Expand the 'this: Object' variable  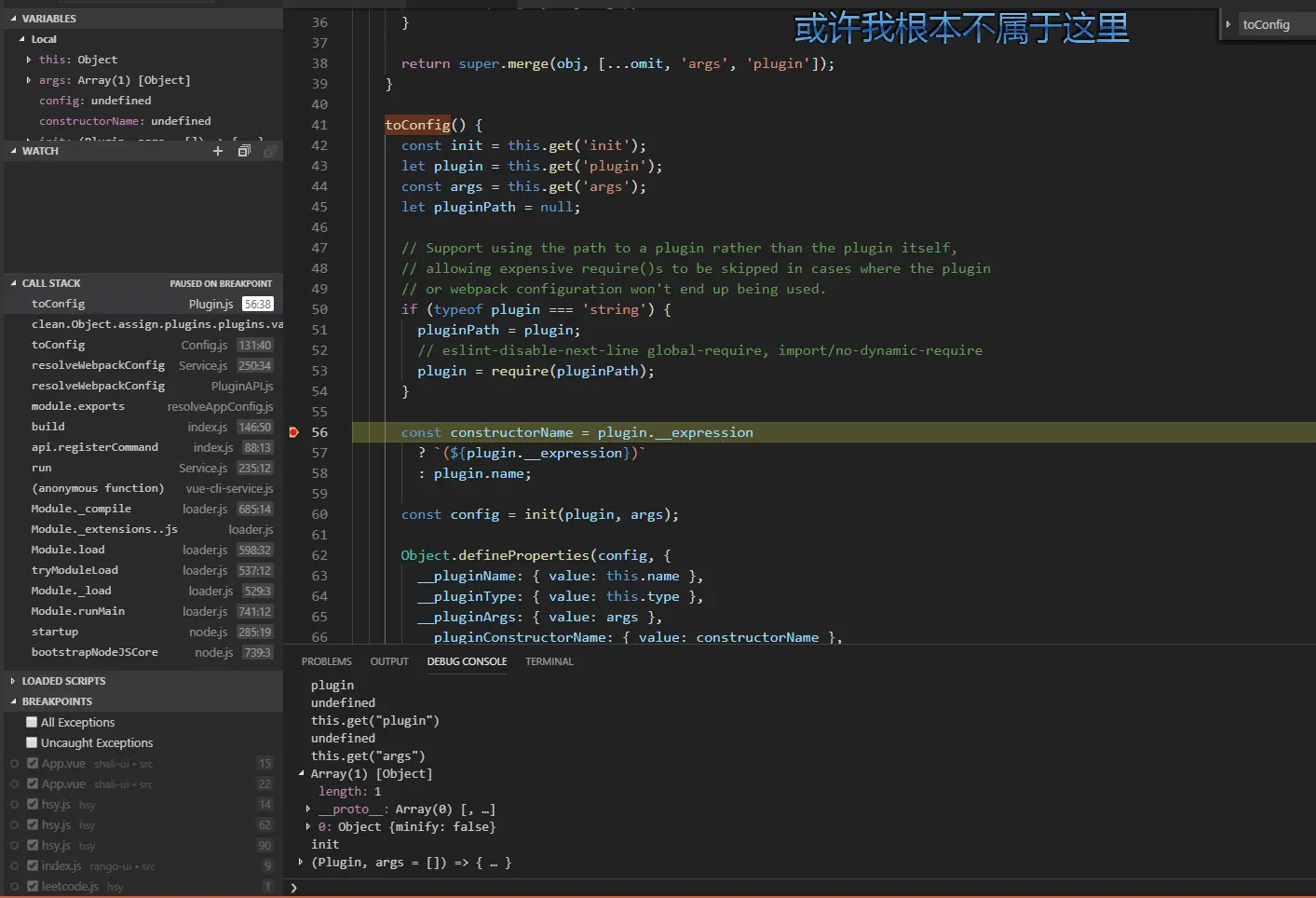(29, 60)
